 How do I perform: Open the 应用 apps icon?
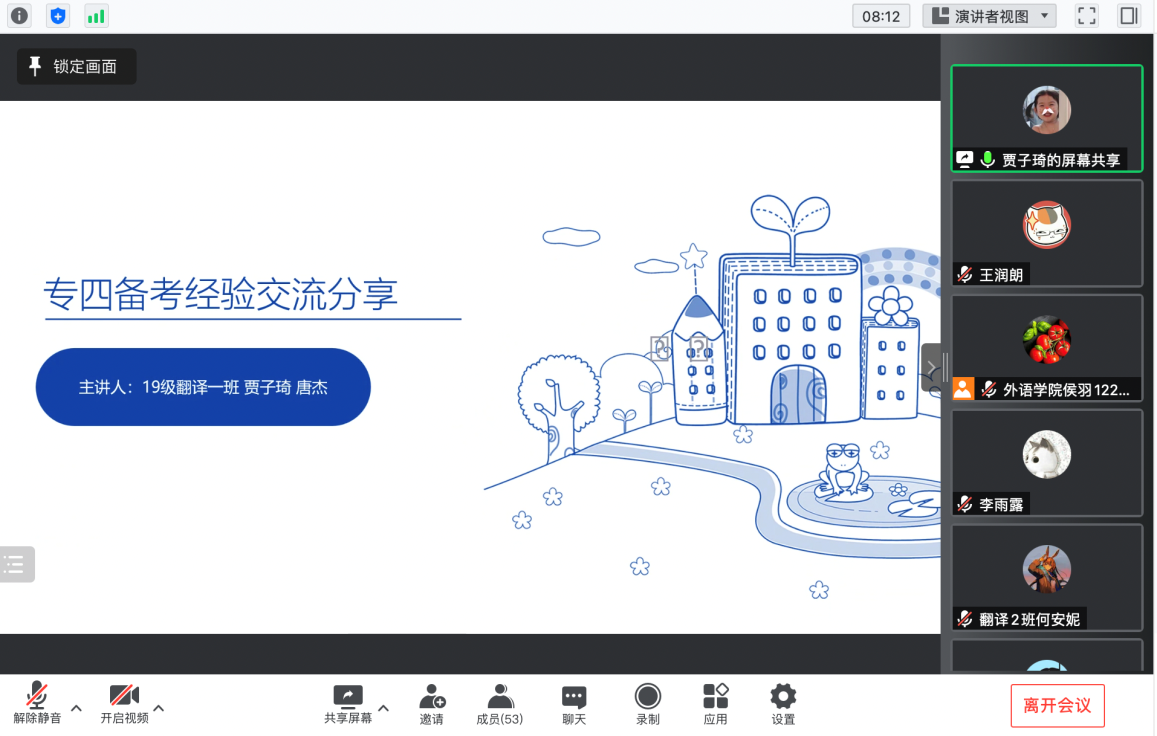tap(715, 703)
